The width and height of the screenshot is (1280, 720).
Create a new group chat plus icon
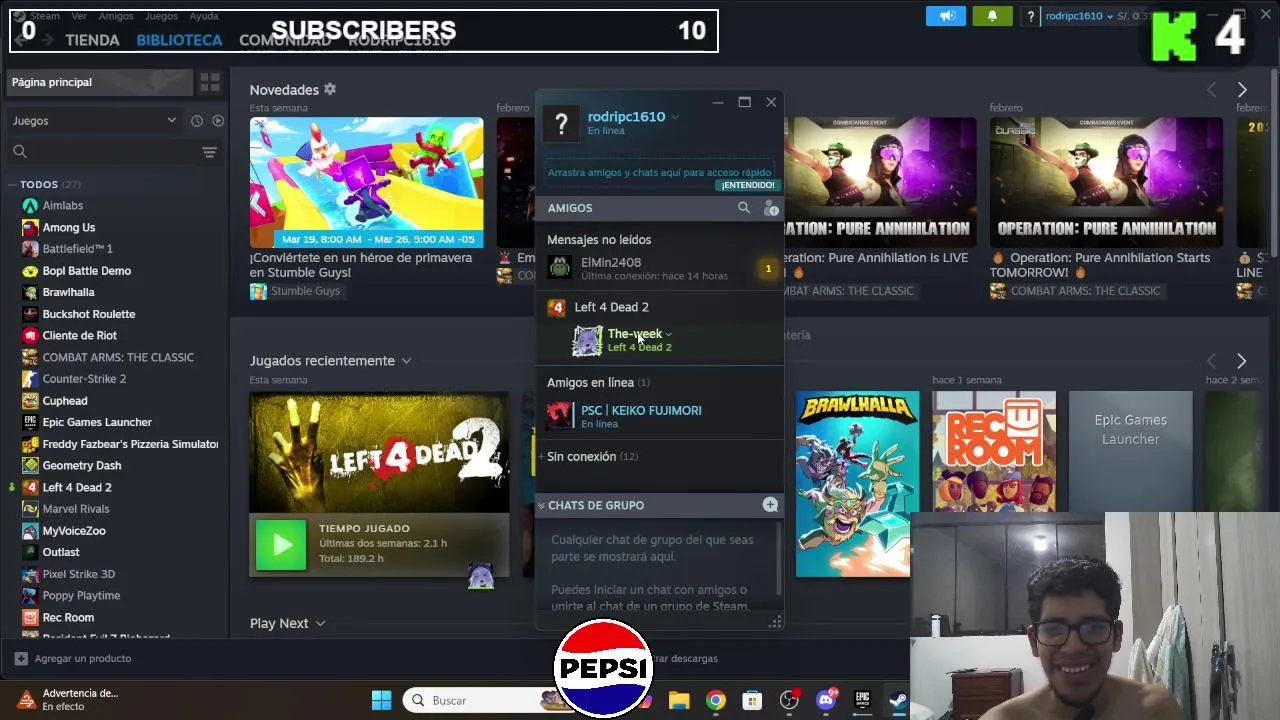[770, 505]
